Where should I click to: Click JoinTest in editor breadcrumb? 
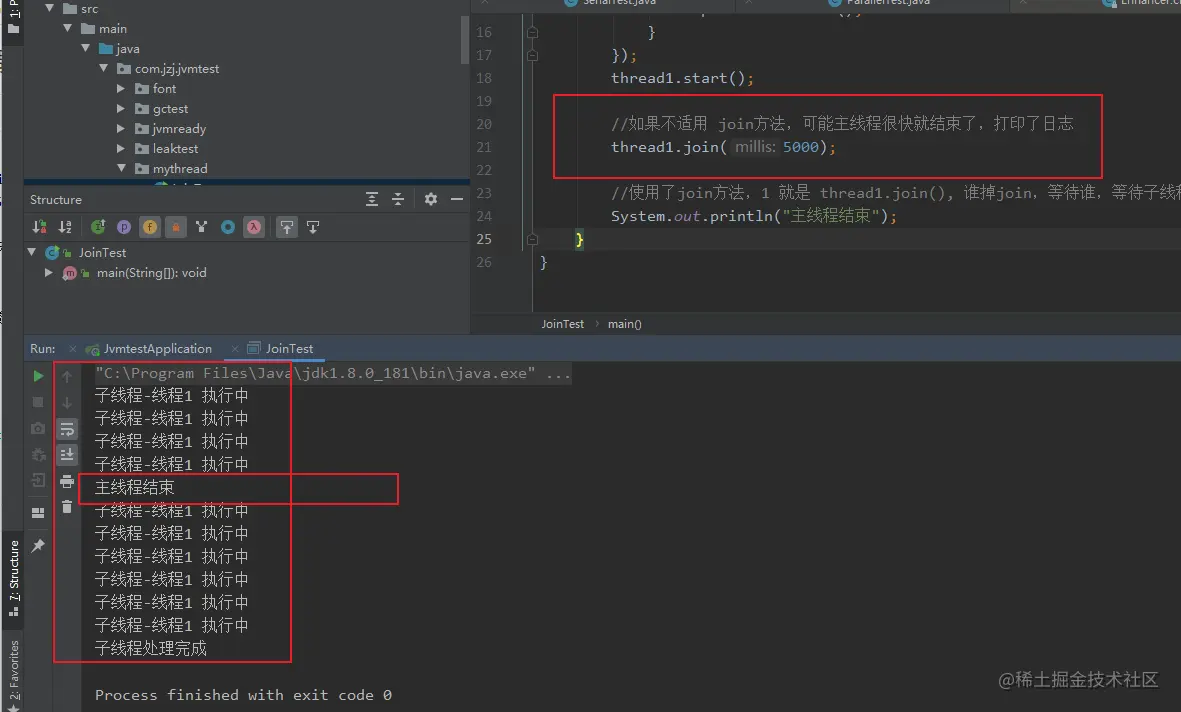tap(563, 324)
